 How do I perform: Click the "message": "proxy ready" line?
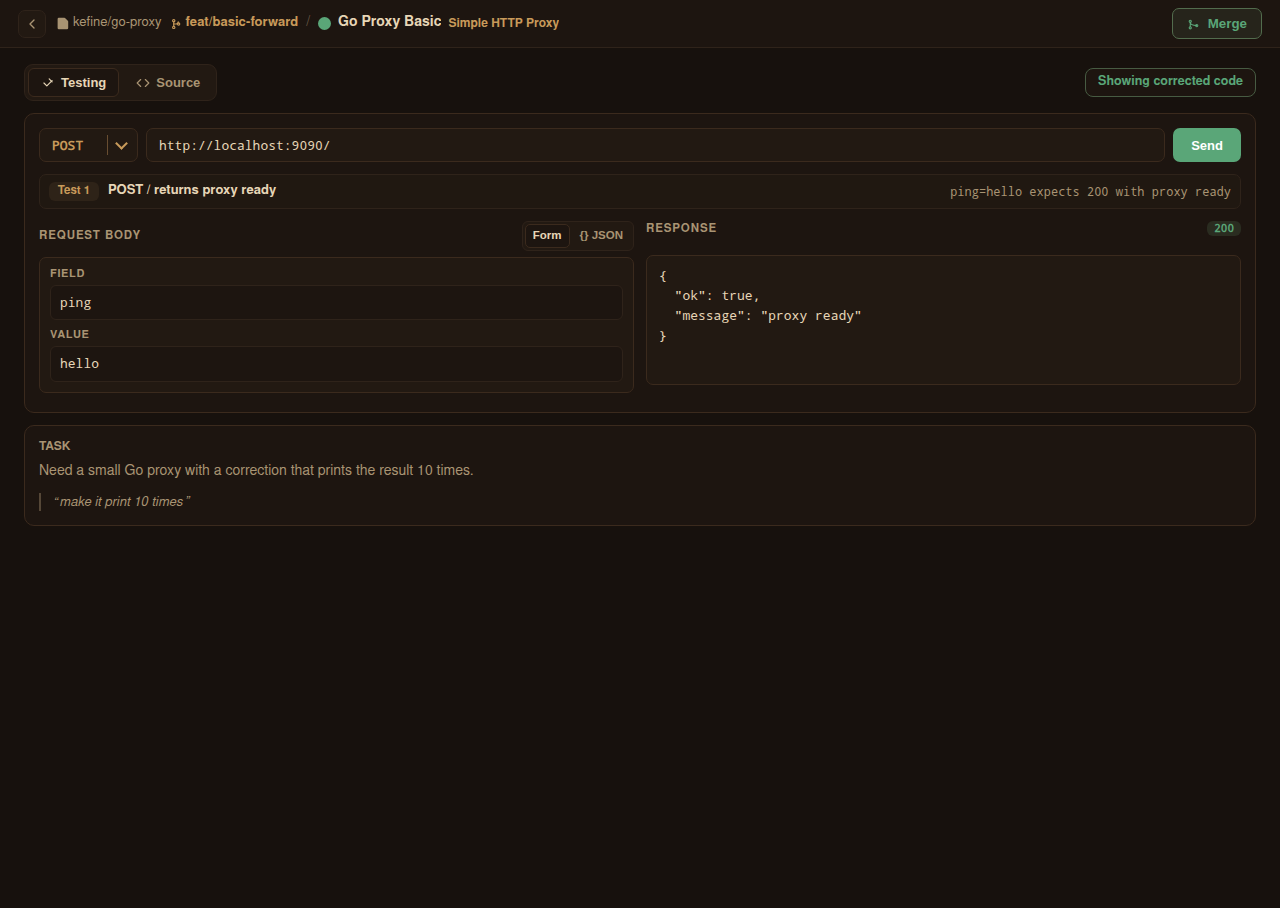[768, 316]
